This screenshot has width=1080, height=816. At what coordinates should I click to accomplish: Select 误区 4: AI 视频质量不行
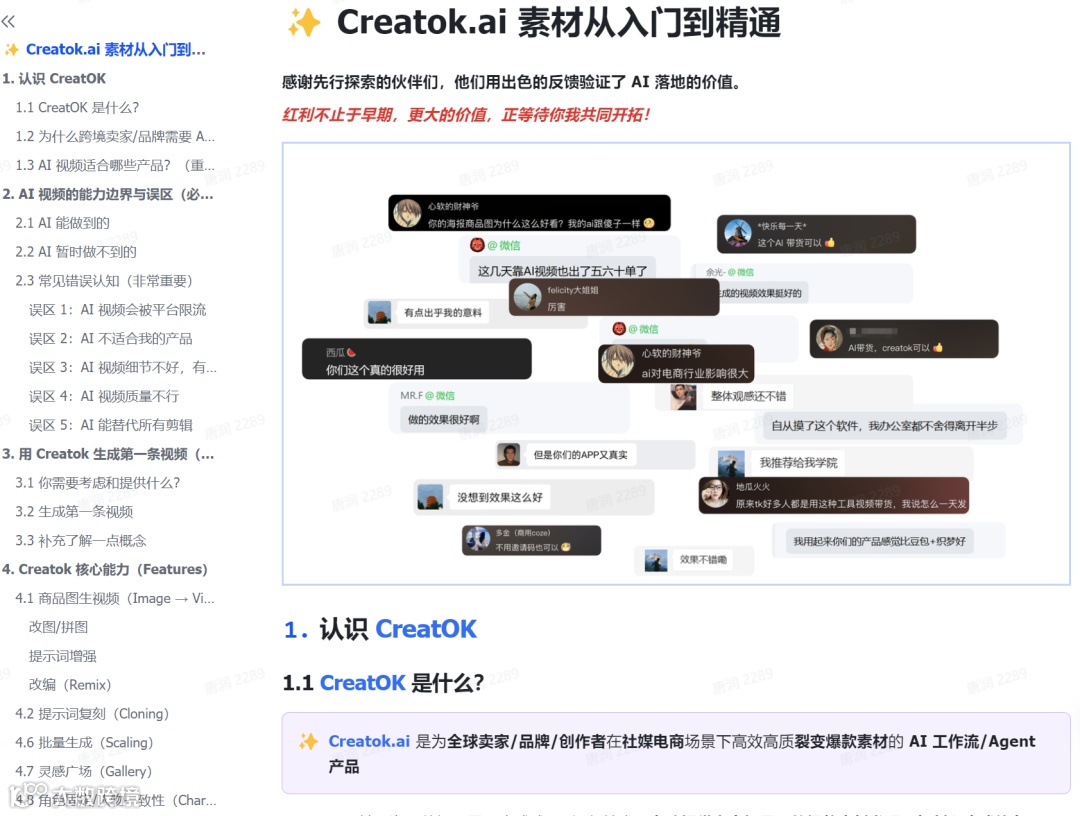[x=104, y=397]
